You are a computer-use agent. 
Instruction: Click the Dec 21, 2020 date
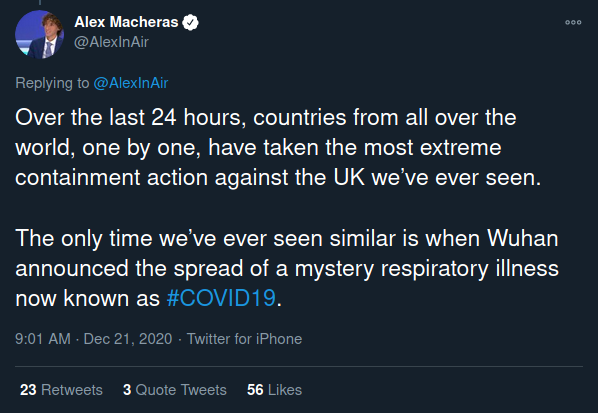(x=128, y=339)
